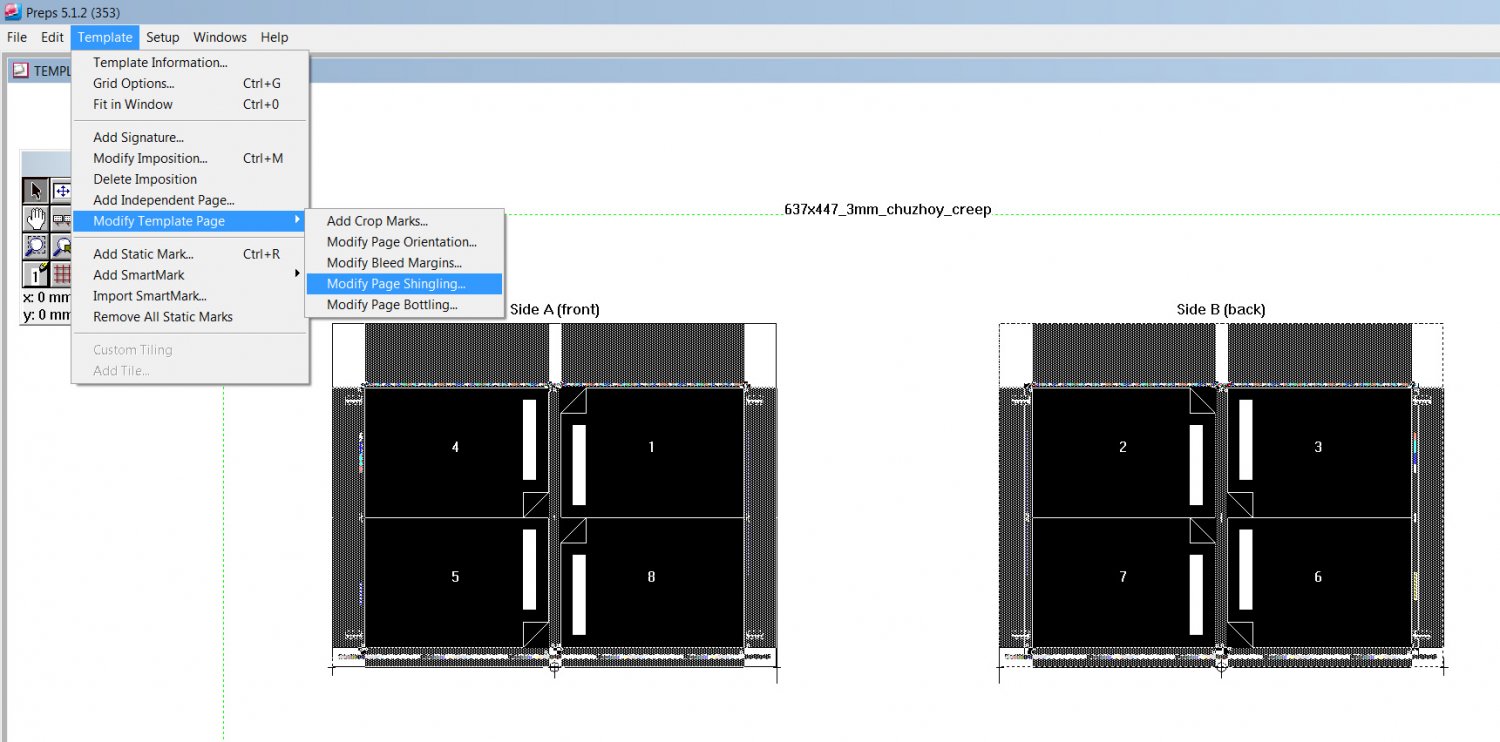Choose Grid Options... menu entry

190,83
